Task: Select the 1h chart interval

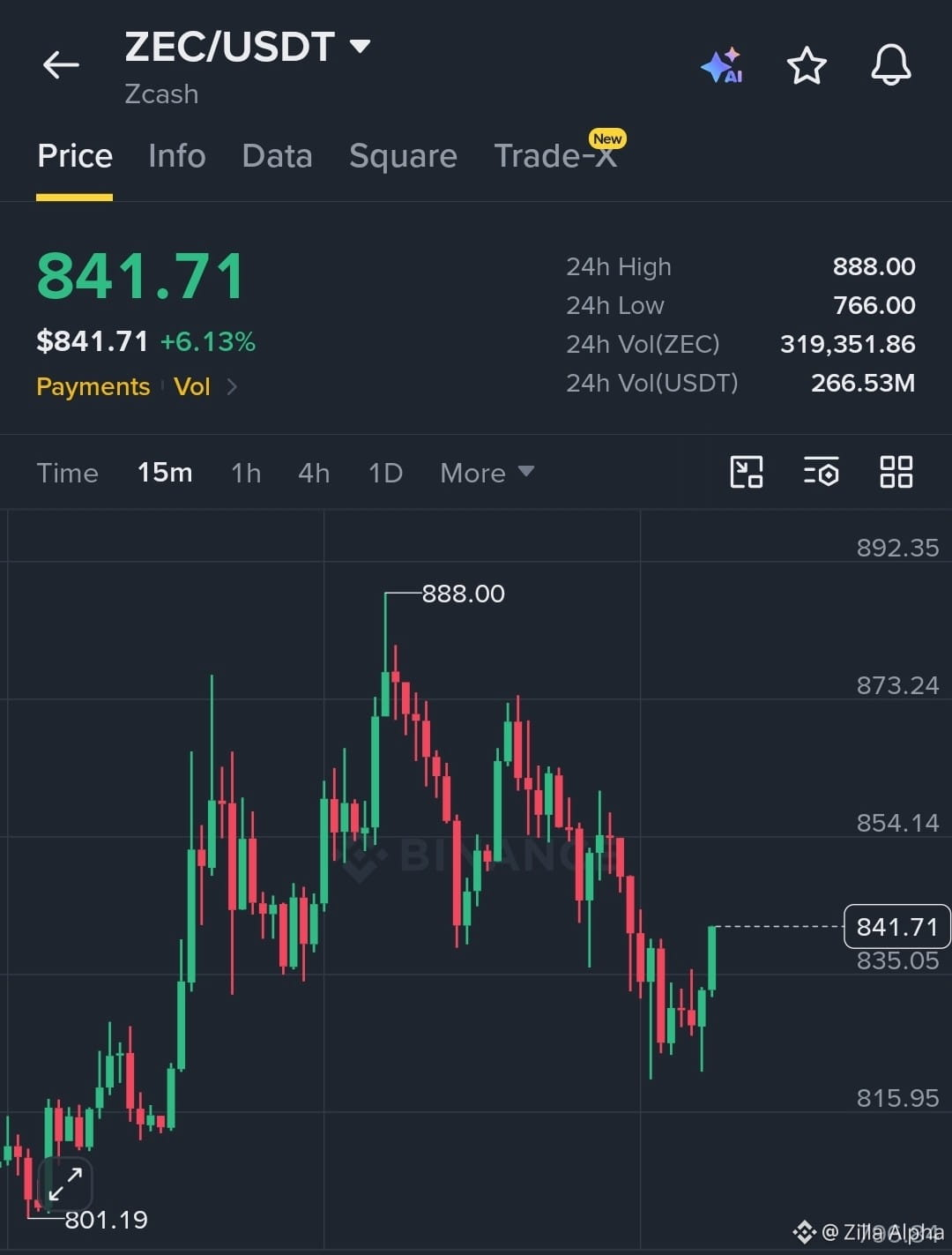Action: [246, 473]
